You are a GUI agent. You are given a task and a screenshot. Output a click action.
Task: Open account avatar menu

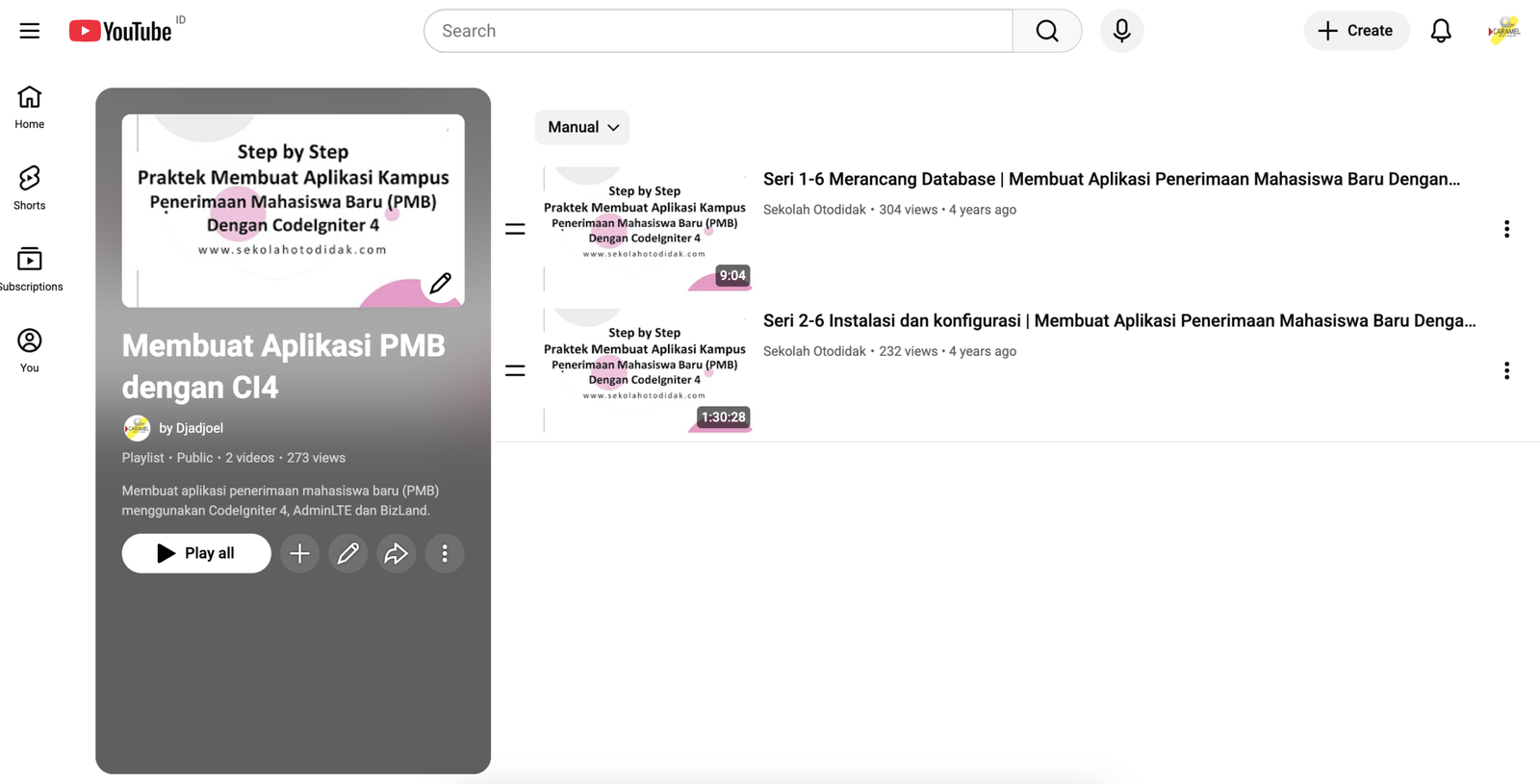click(1504, 31)
